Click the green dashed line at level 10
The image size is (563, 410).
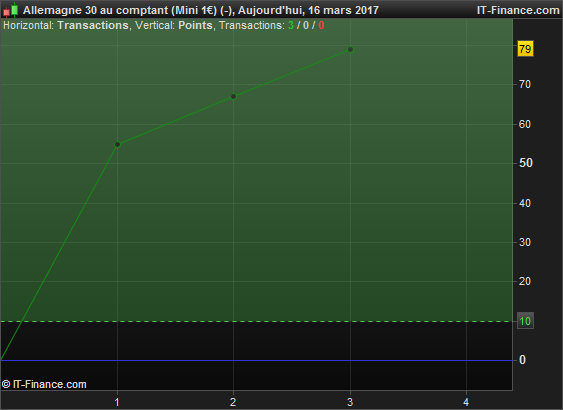(x=256, y=321)
